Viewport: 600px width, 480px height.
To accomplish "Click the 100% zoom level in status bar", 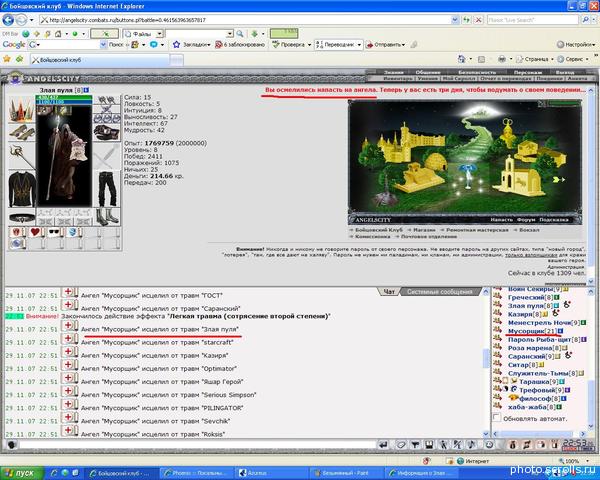I will (x=574, y=461).
